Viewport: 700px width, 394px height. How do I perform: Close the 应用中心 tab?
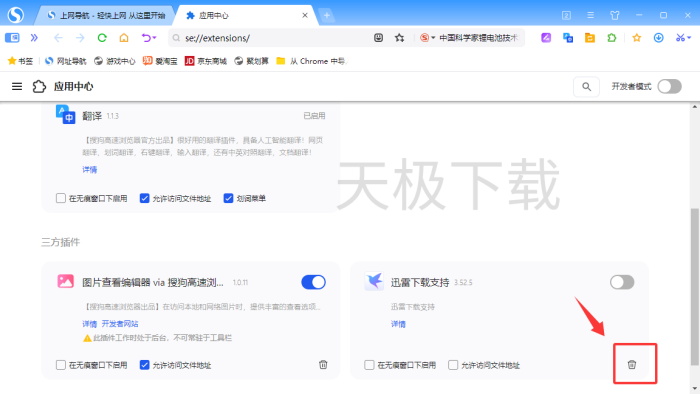coord(305,15)
